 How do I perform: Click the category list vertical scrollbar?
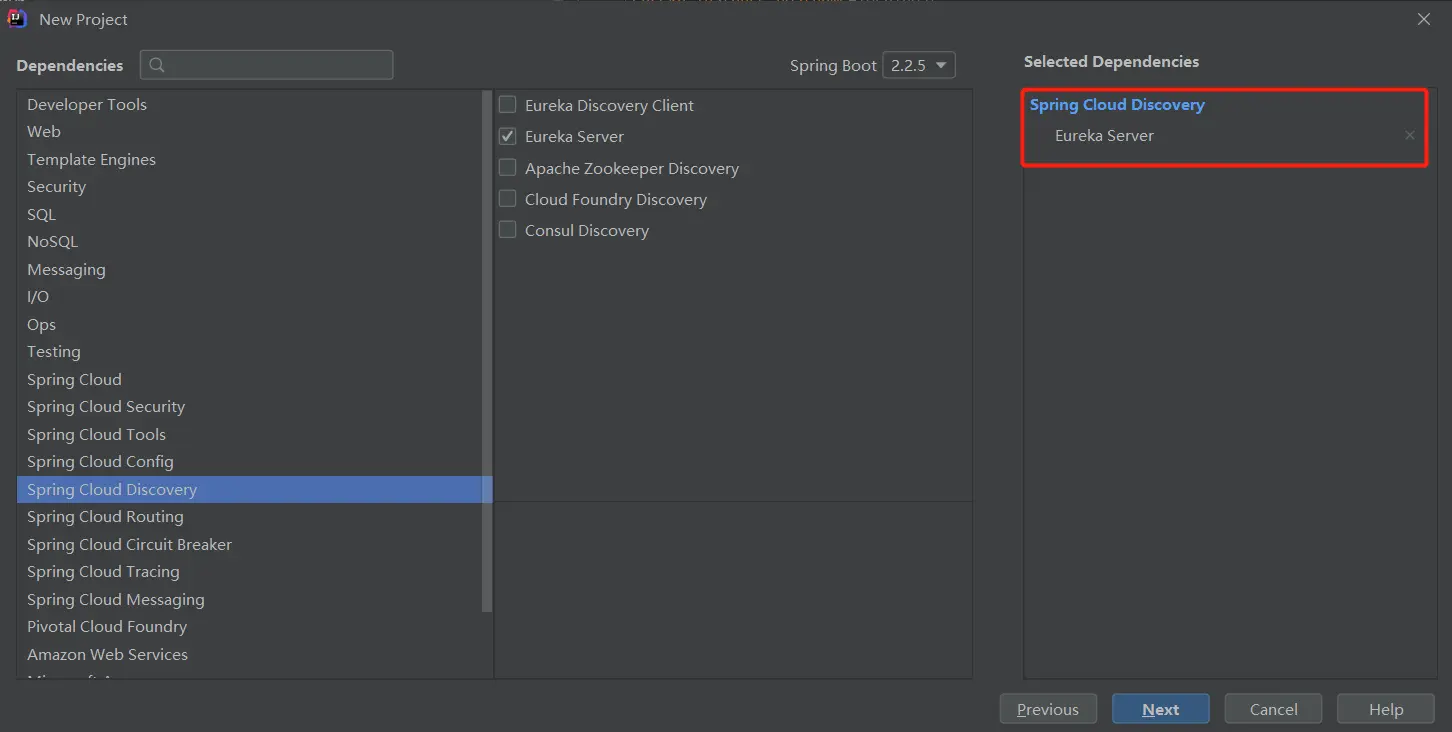point(487,351)
